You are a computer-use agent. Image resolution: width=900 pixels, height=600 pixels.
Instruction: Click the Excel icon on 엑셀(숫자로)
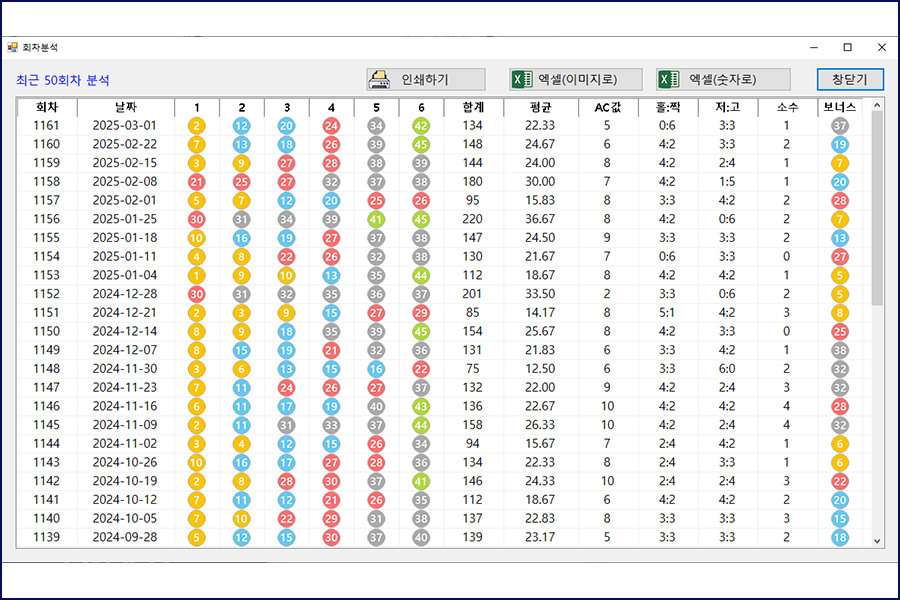(x=669, y=79)
